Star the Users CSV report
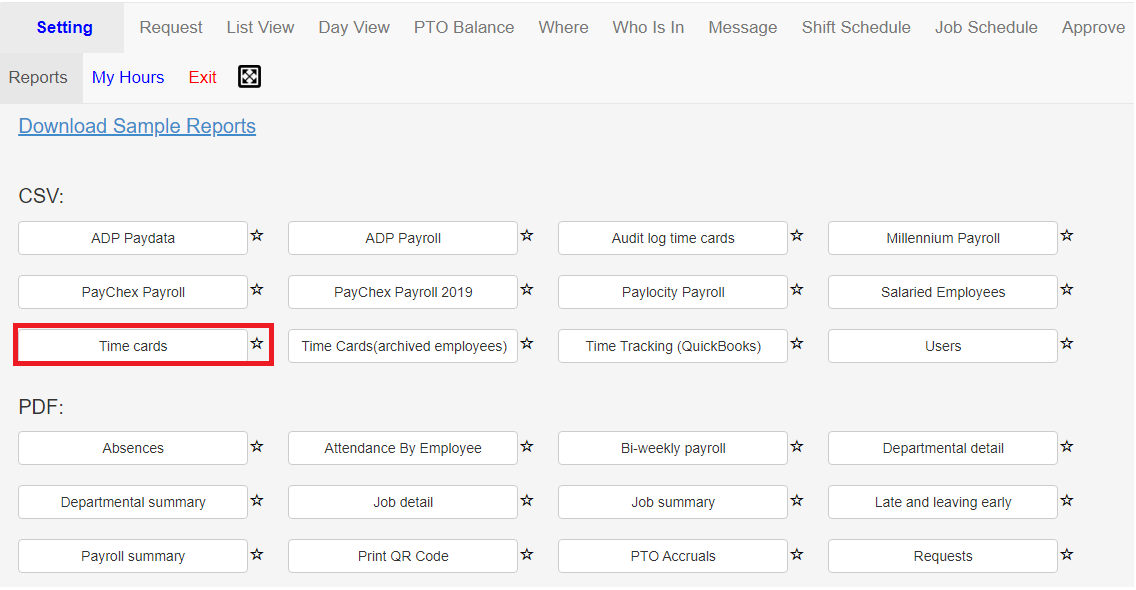Image resolution: width=1136 pixels, height=590 pixels. pyautogui.click(x=1066, y=344)
